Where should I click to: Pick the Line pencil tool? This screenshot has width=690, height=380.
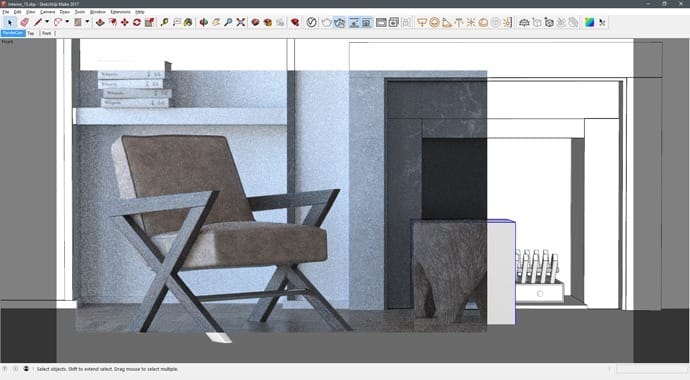[x=38, y=22]
